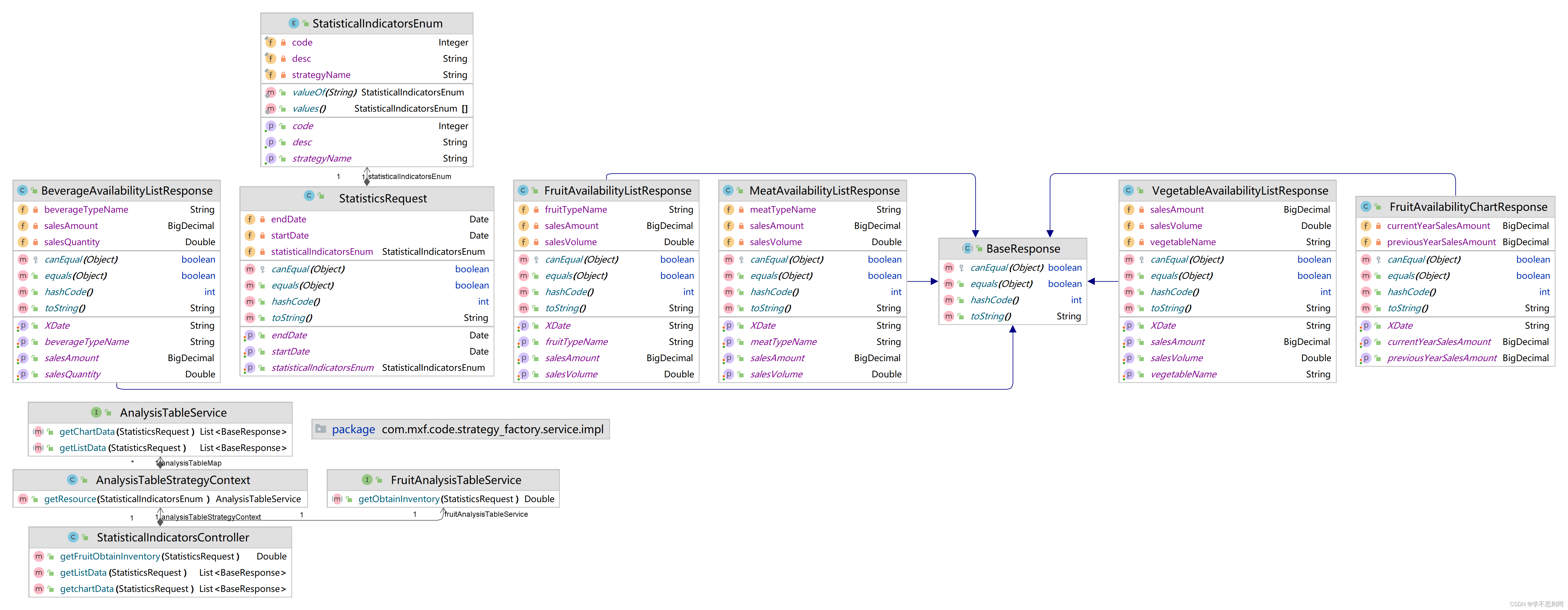Select the BaseResponse class header

tap(1013, 248)
